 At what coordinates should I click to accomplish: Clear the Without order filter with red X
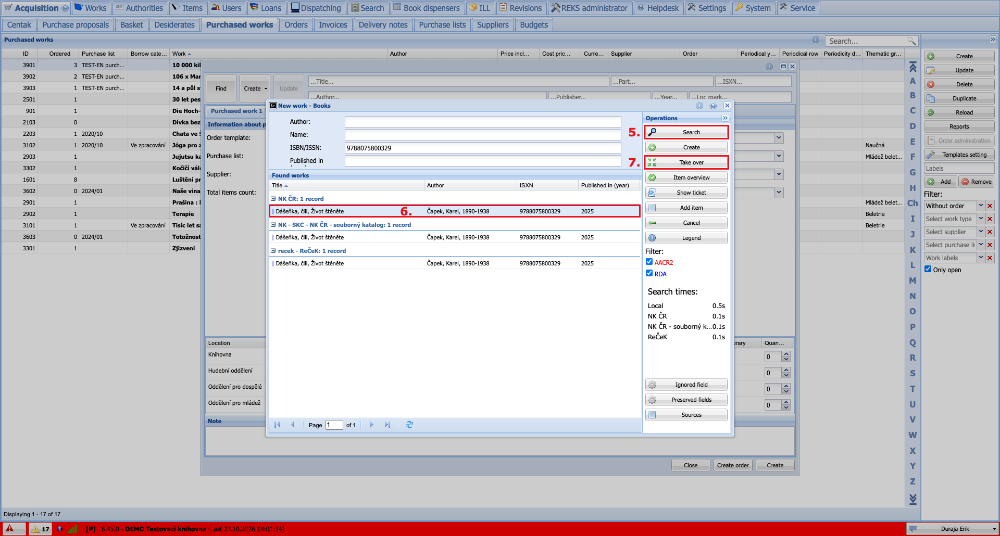click(x=990, y=206)
